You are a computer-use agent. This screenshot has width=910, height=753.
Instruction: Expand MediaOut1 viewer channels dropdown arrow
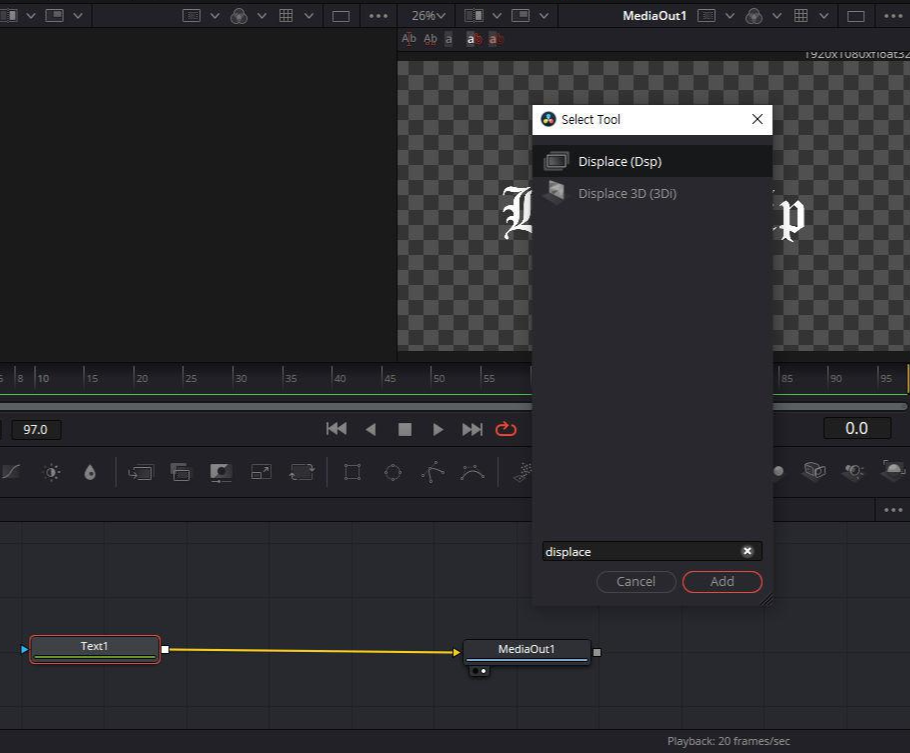[777, 16]
